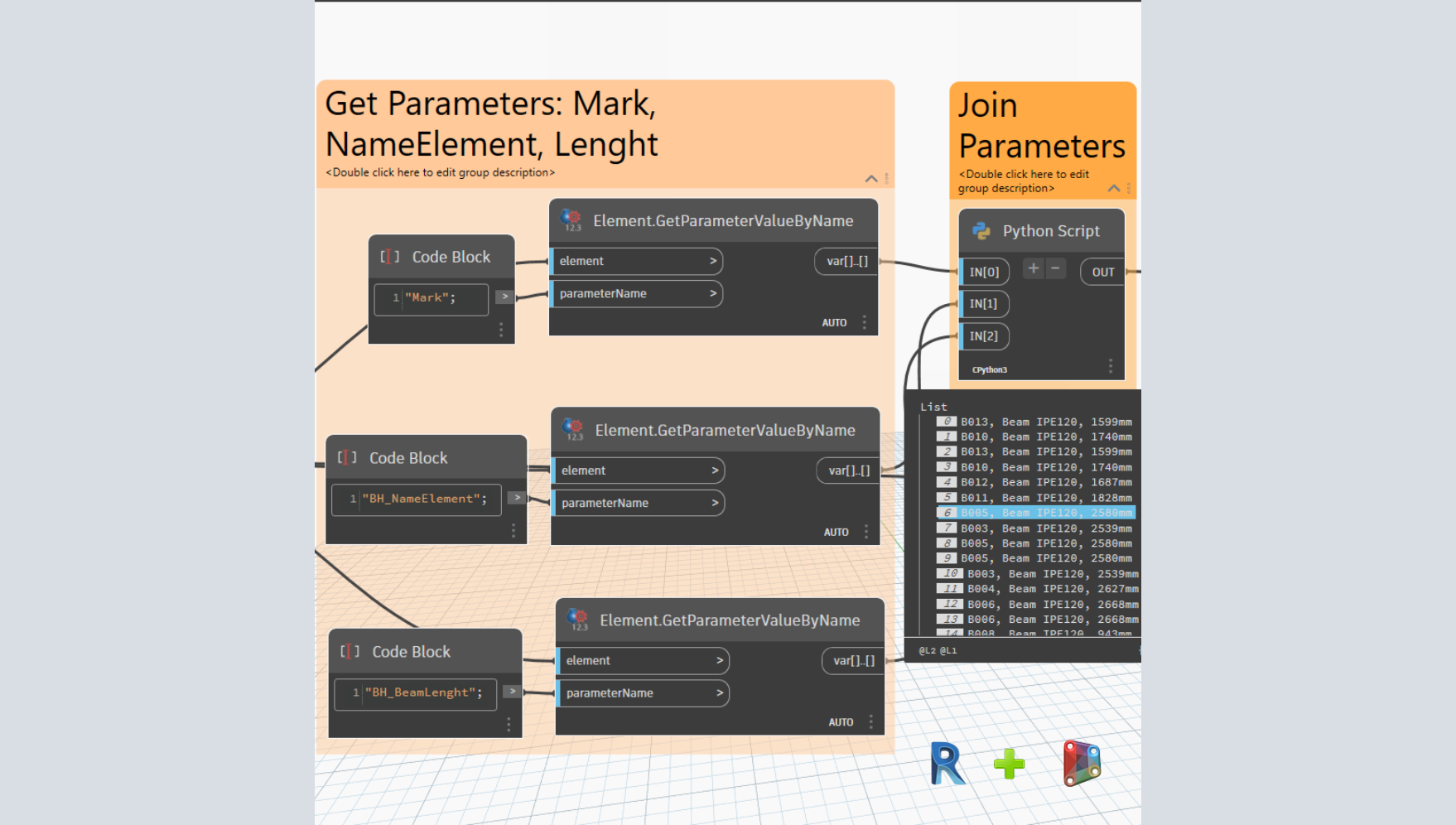This screenshot has width=1456, height=825.
Task: Remove an input port from Python Script
Action: point(1055,268)
